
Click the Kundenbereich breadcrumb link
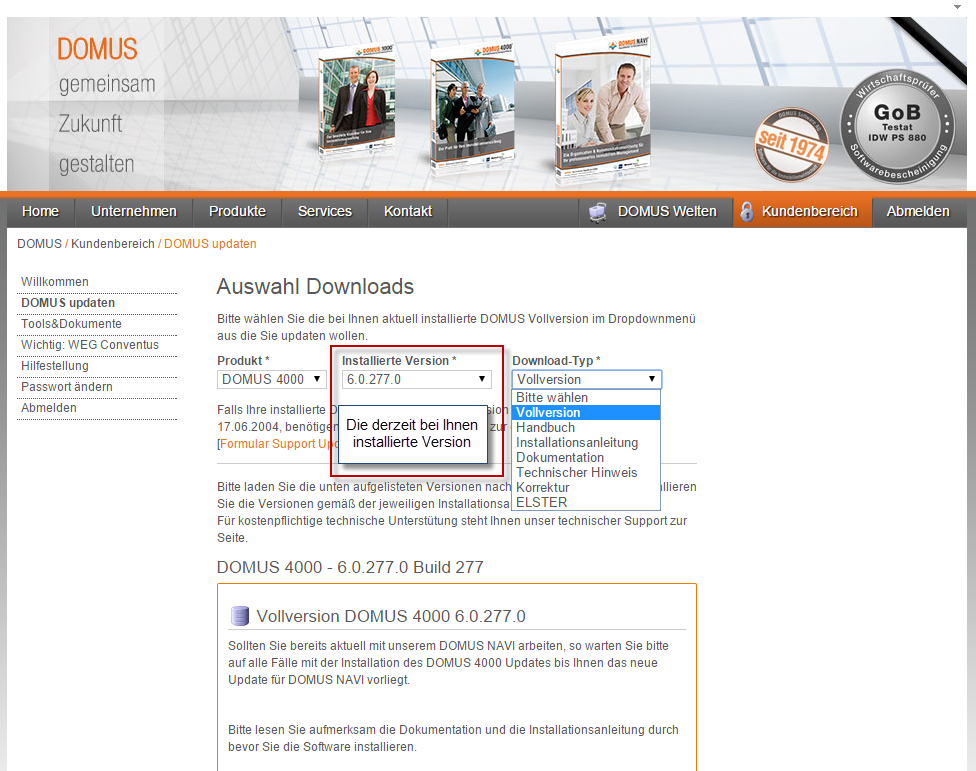point(113,244)
